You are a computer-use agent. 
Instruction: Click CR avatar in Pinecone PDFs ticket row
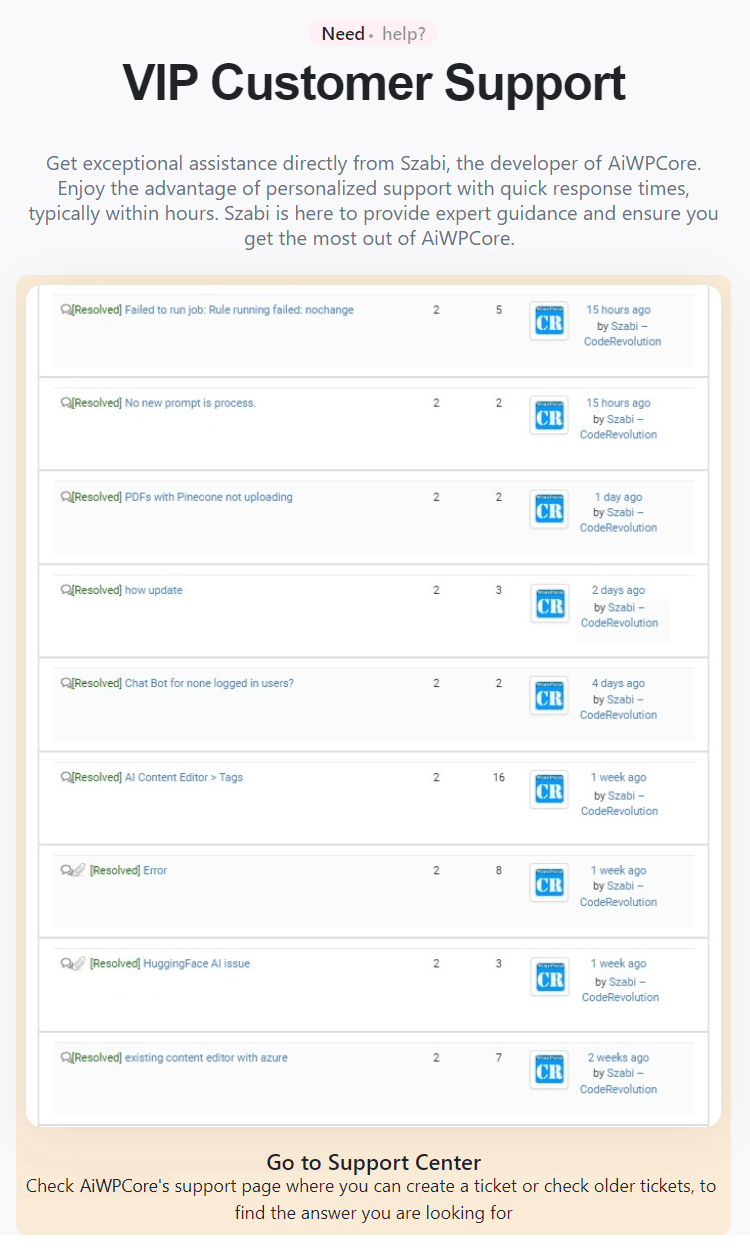[549, 509]
